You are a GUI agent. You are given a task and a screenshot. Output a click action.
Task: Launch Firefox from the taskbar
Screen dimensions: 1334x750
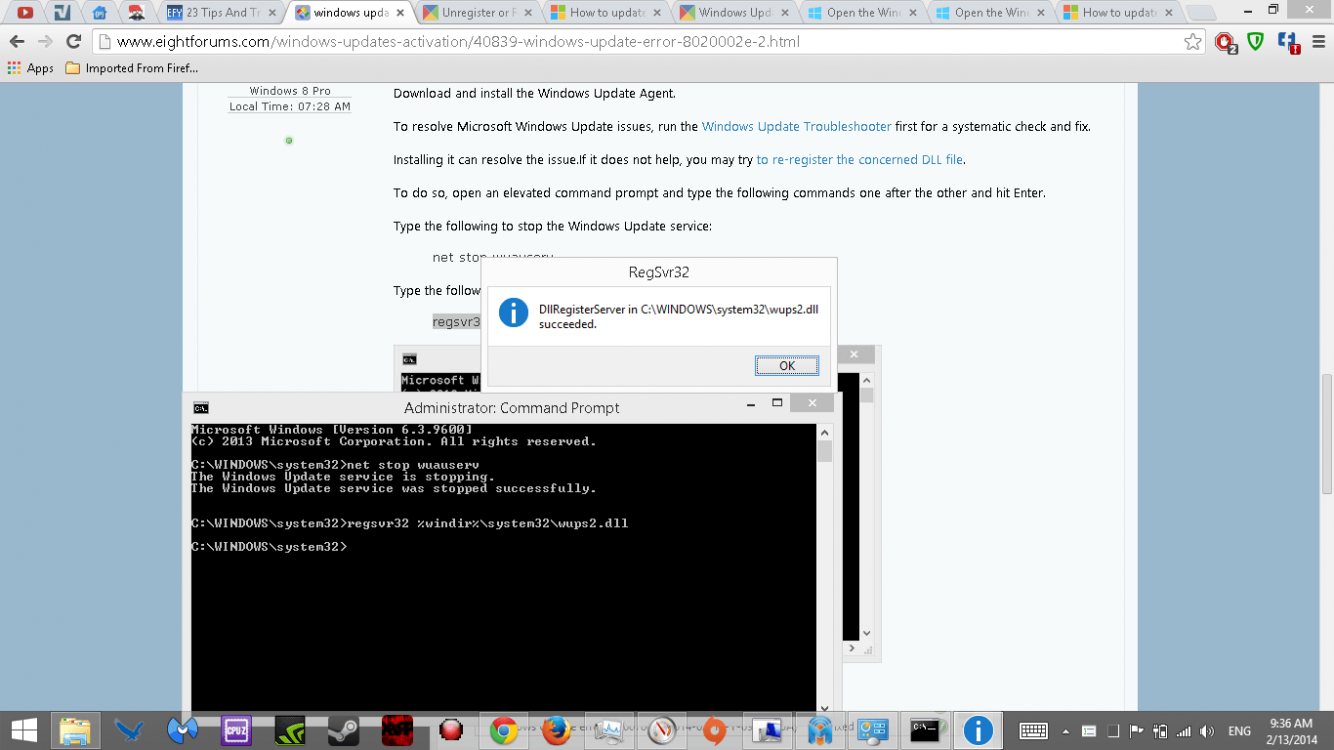556,731
